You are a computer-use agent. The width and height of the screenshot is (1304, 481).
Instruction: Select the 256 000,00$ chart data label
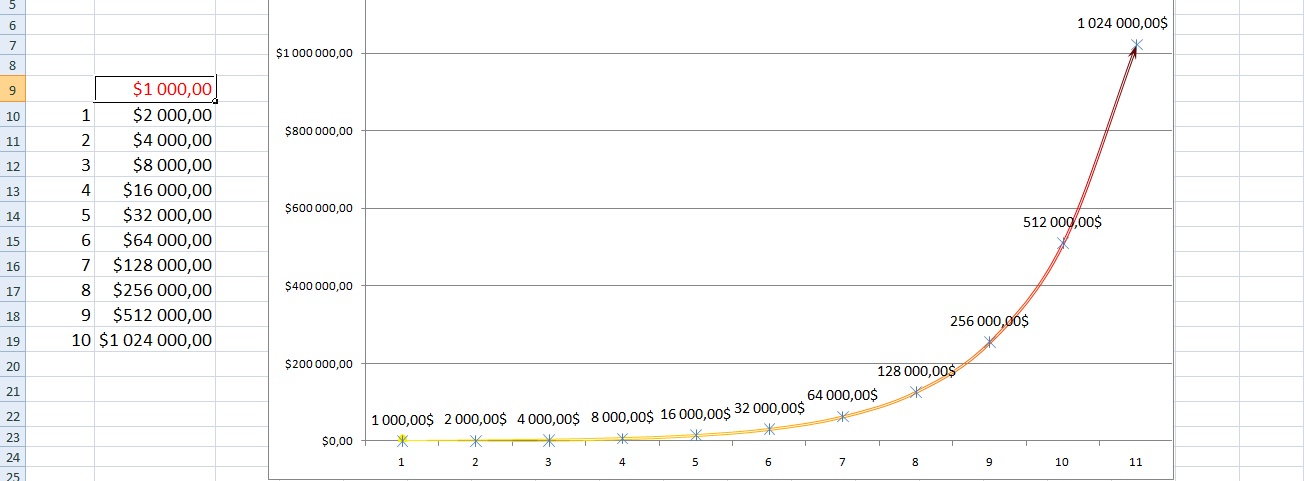pyautogui.click(x=989, y=321)
